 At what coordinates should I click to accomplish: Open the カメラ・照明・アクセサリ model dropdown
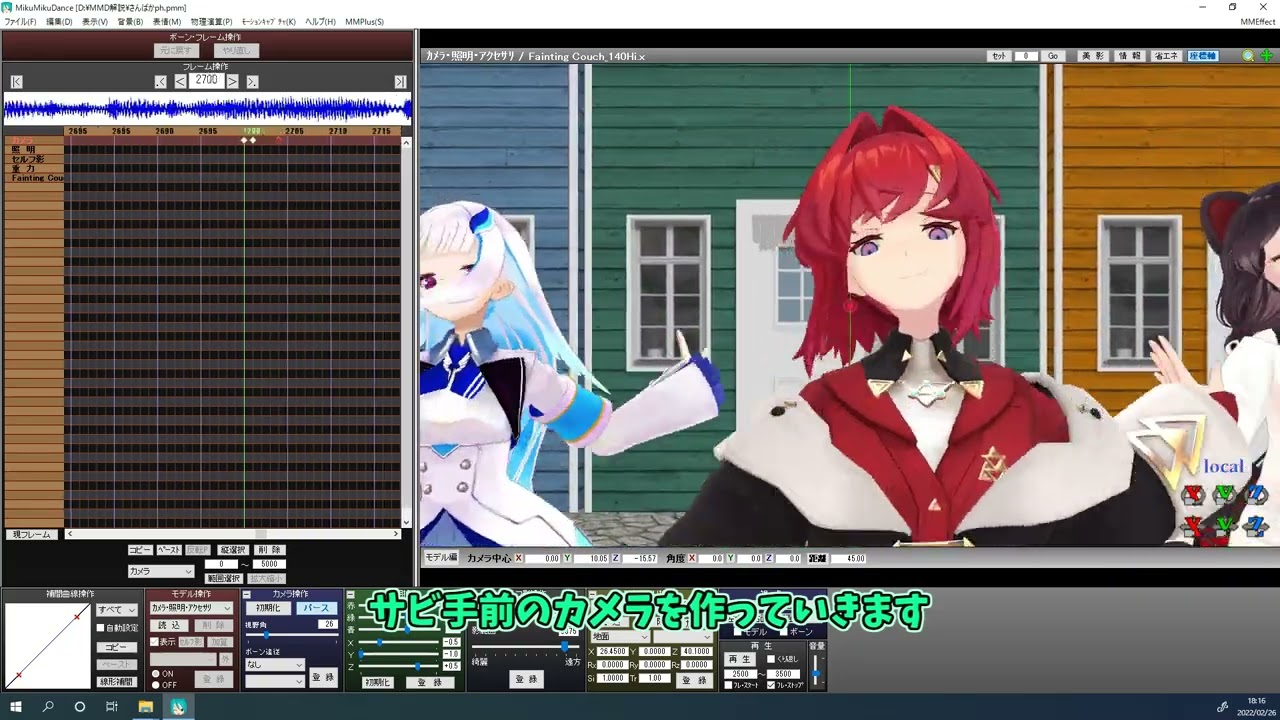pos(190,608)
